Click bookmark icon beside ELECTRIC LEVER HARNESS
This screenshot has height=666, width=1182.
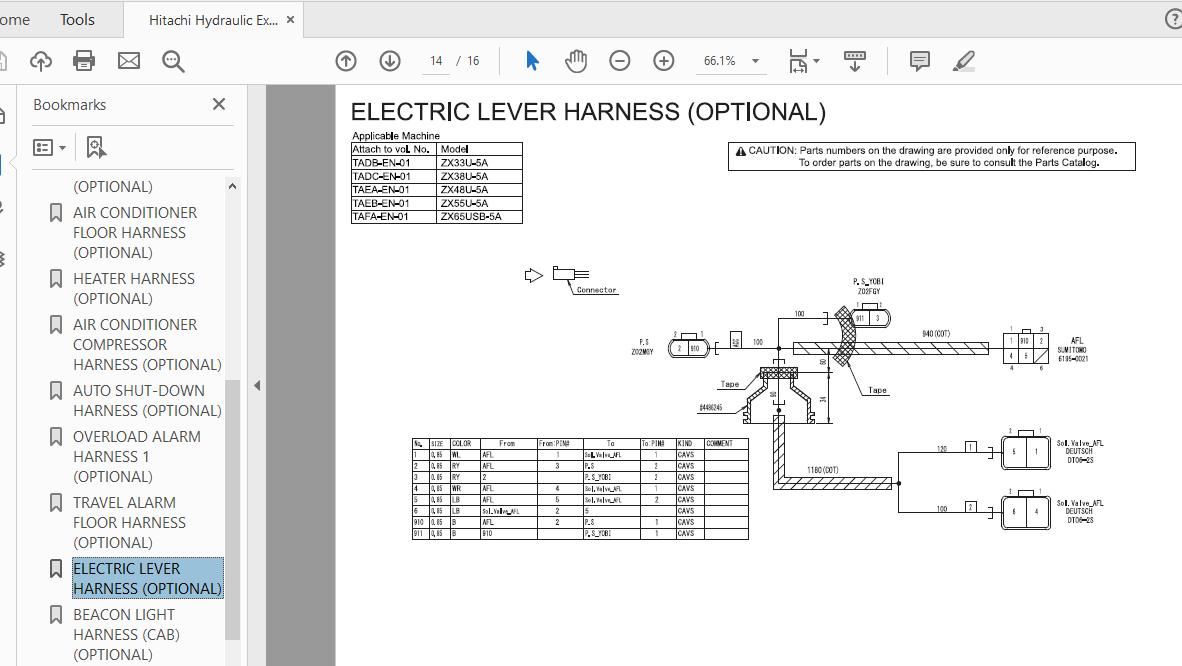pyautogui.click(x=56, y=569)
